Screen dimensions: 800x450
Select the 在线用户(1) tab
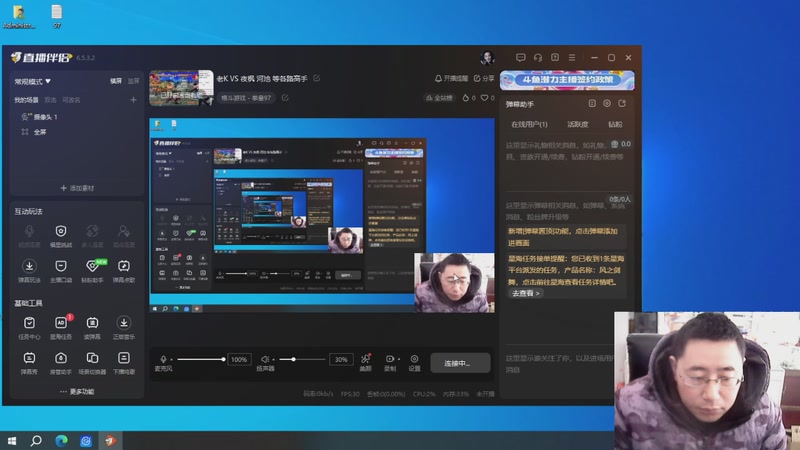(529, 124)
